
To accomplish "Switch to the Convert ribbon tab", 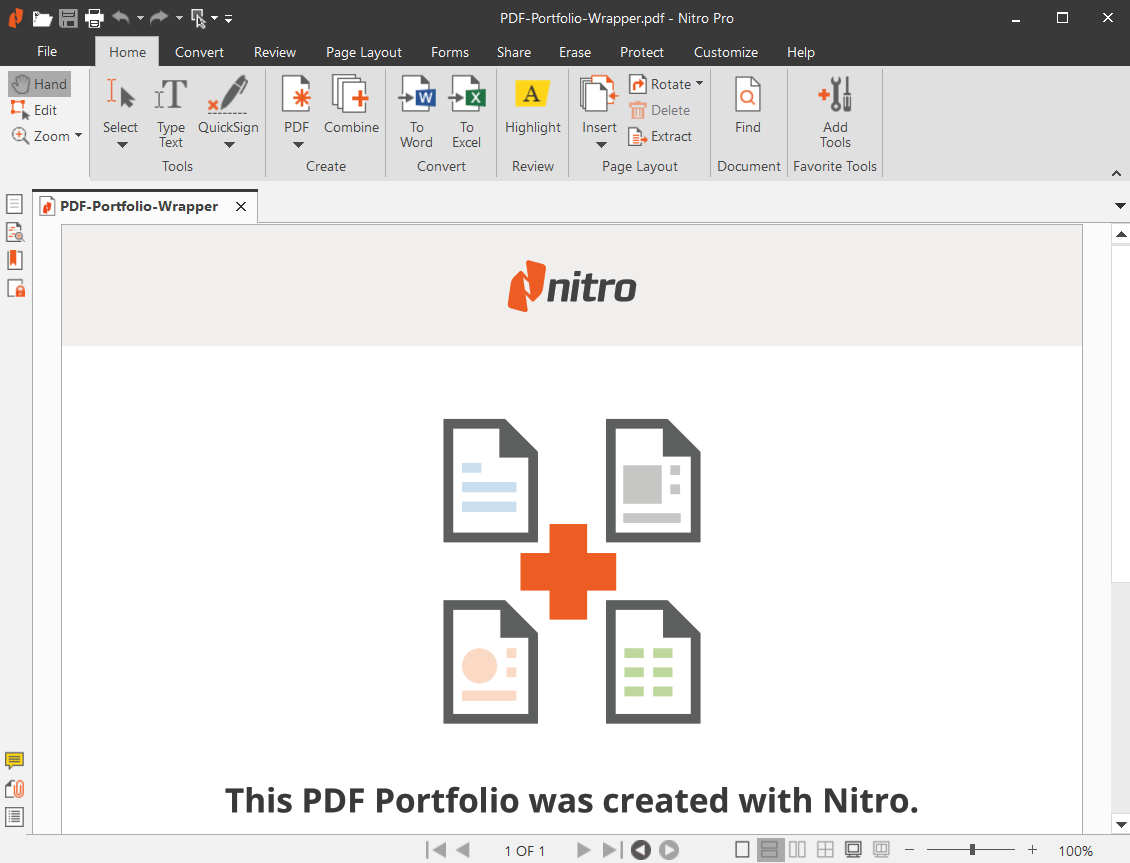I will click(x=199, y=52).
